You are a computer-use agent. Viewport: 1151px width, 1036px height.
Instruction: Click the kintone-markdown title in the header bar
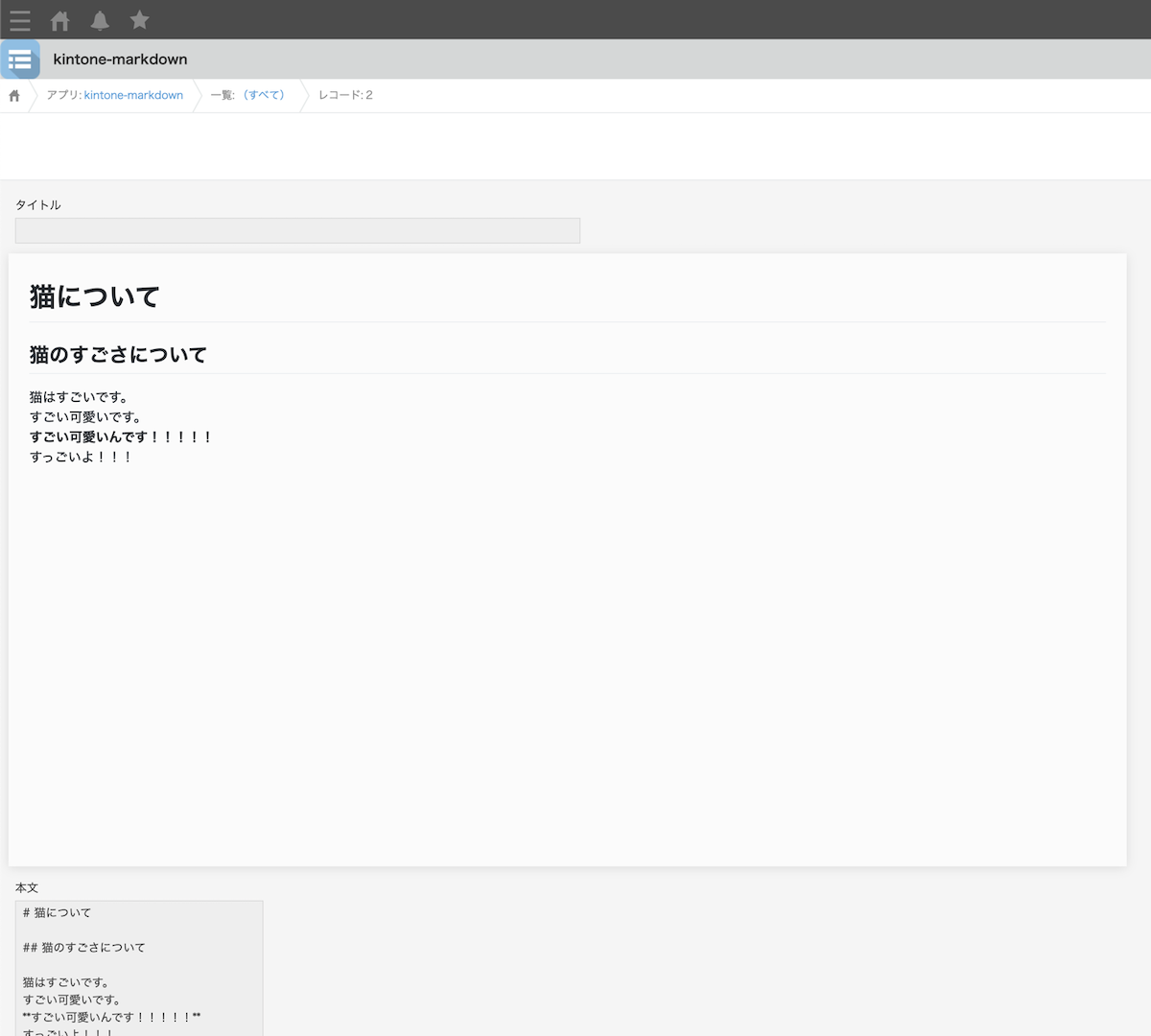pyautogui.click(x=118, y=59)
